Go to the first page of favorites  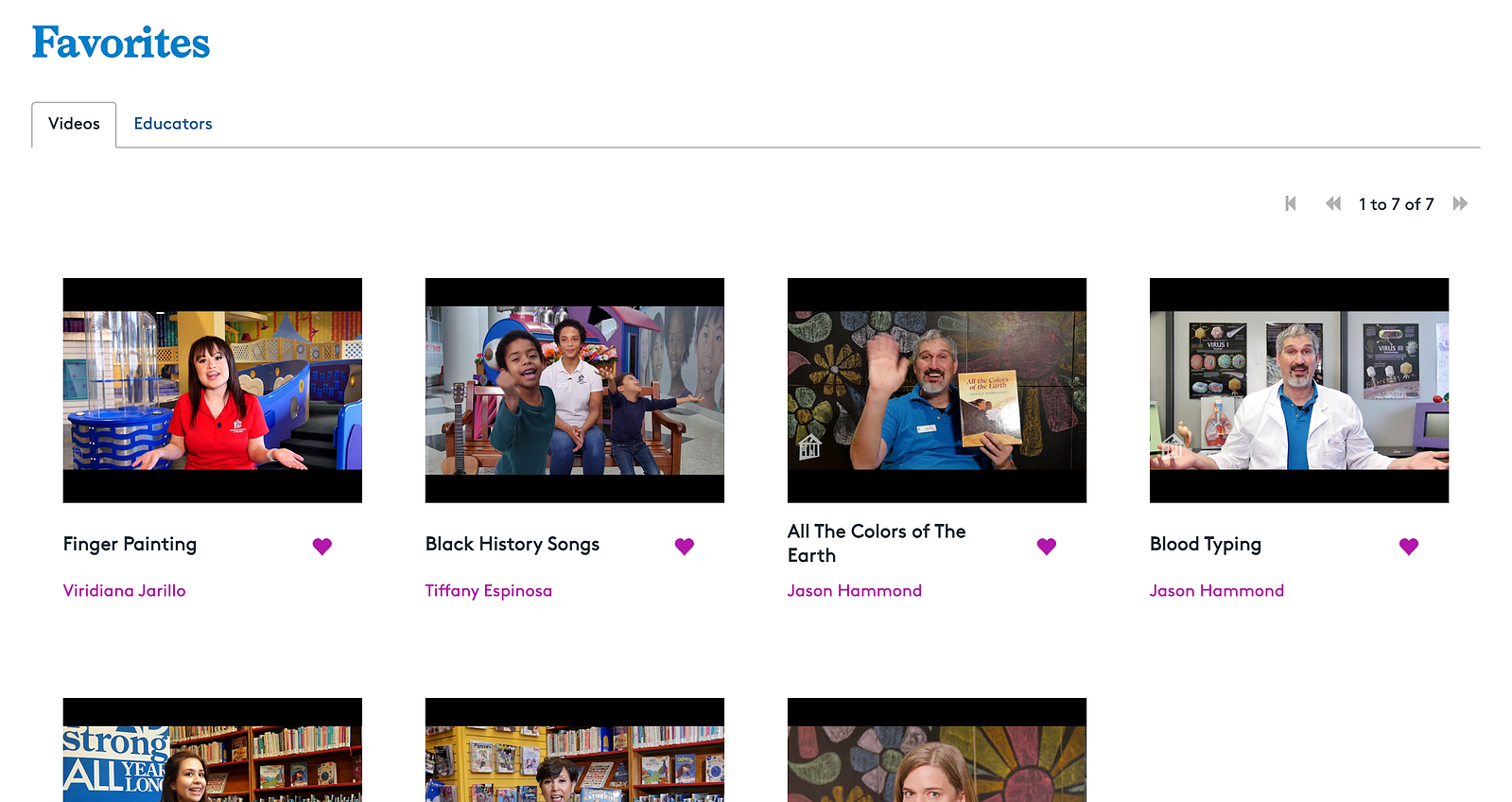point(1291,203)
